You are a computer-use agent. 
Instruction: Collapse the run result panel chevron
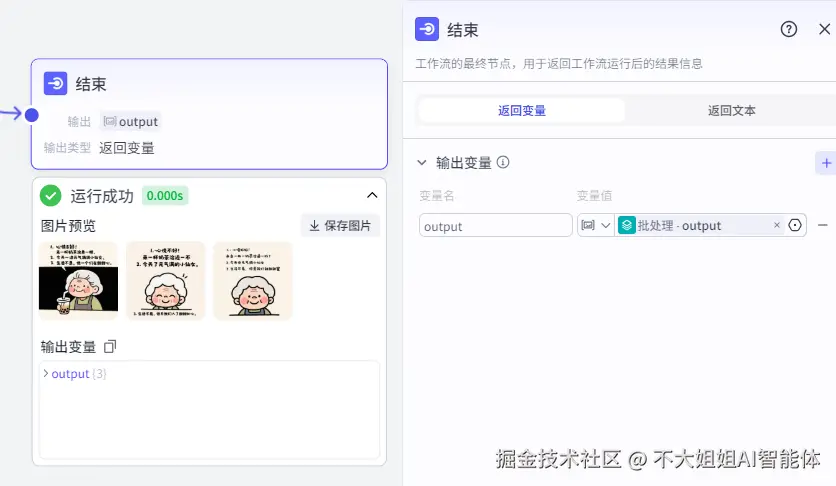(x=372, y=196)
